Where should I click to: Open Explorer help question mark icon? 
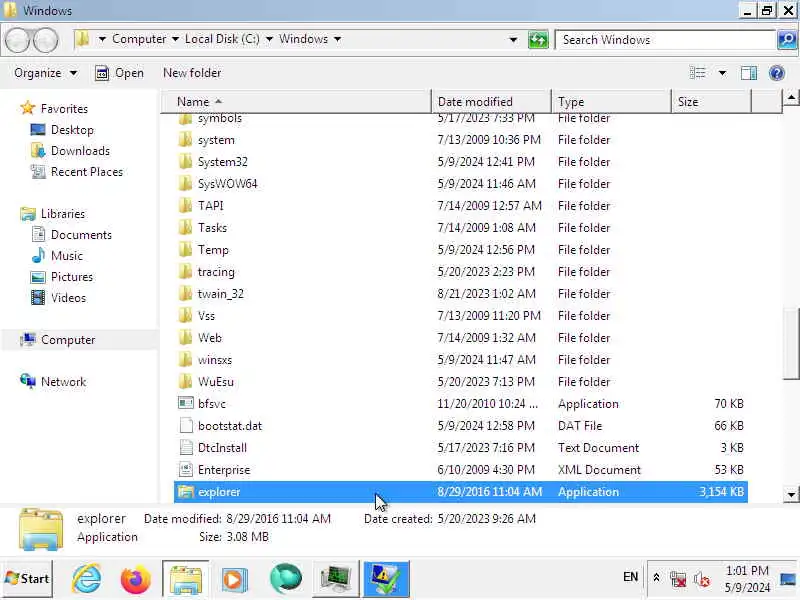click(x=777, y=73)
